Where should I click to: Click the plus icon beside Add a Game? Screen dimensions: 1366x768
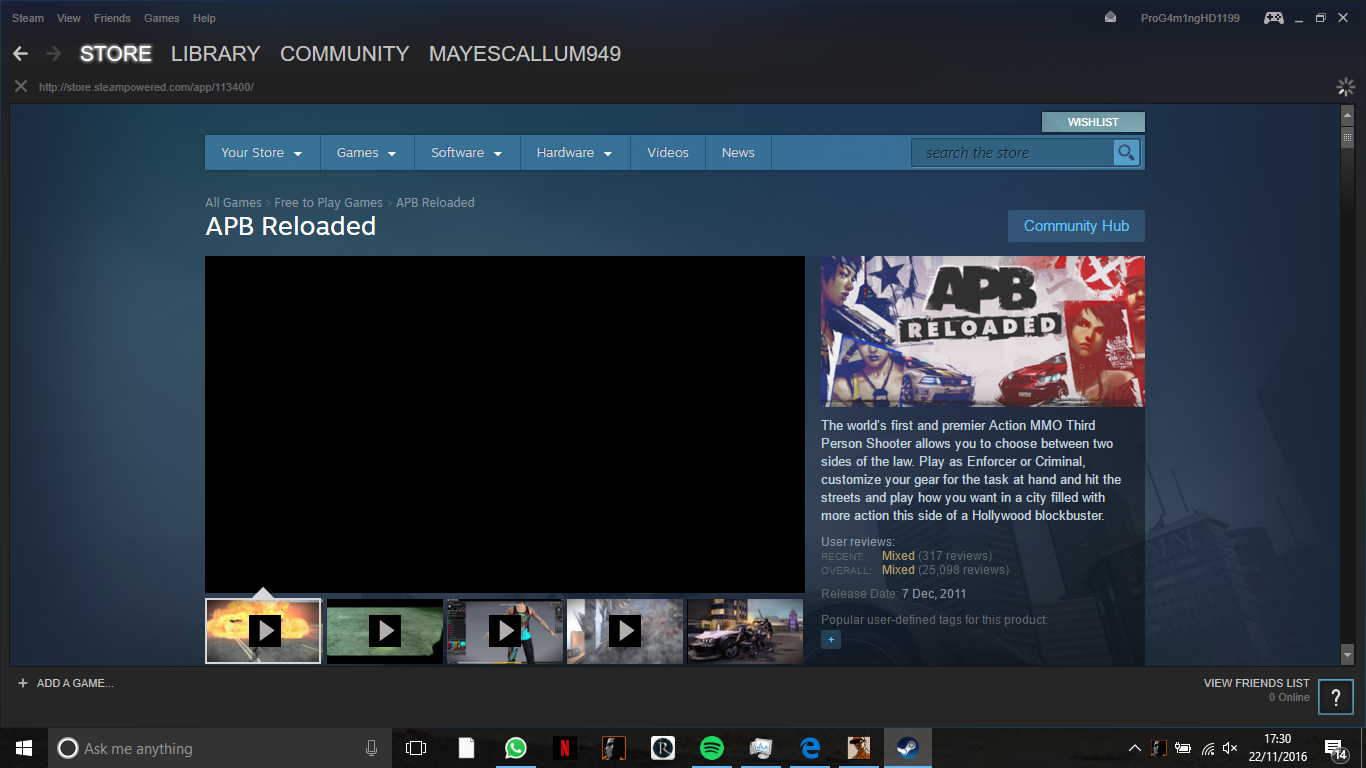coord(23,683)
